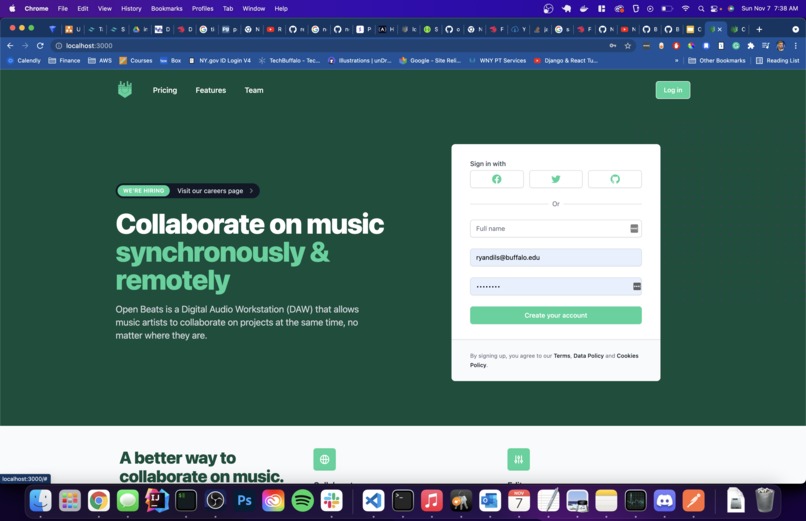Open Discord from the Dock
Screen dimensions: 806x521
pos(664,500)
